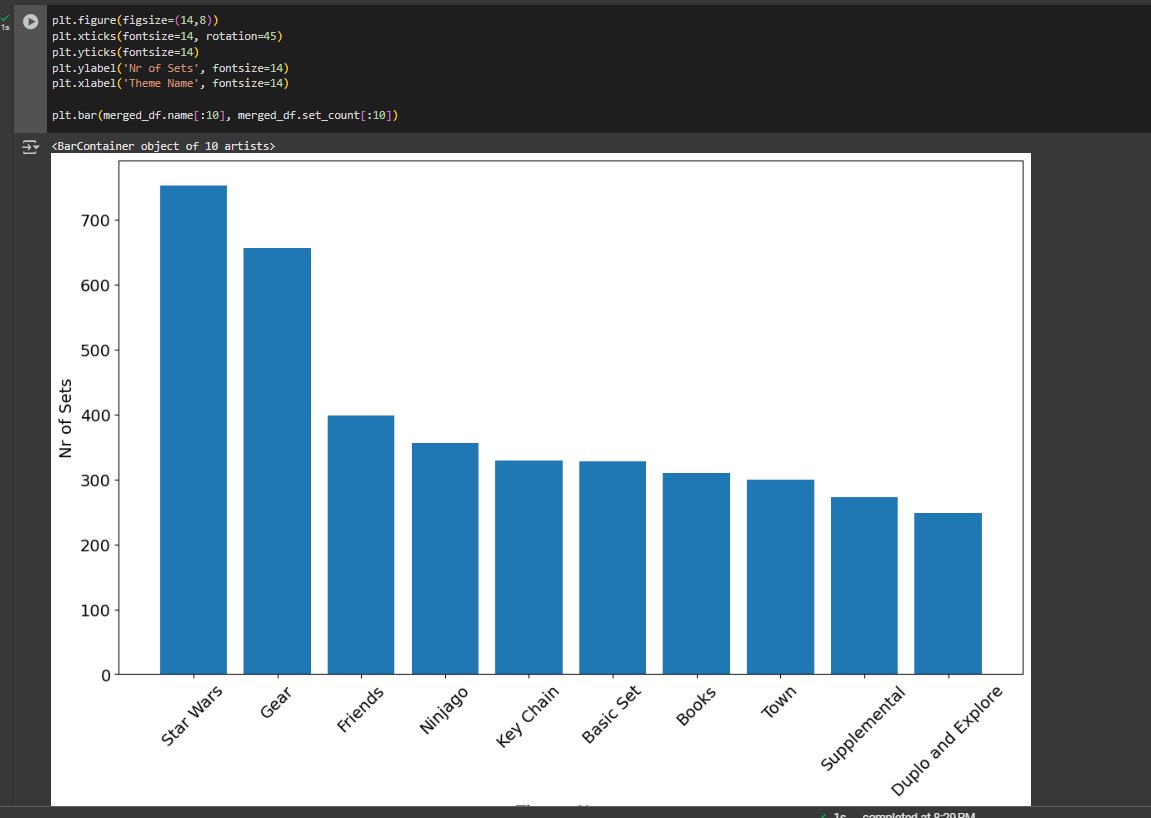Click the '700' y-axis tick label

click(x=95, y=220)
